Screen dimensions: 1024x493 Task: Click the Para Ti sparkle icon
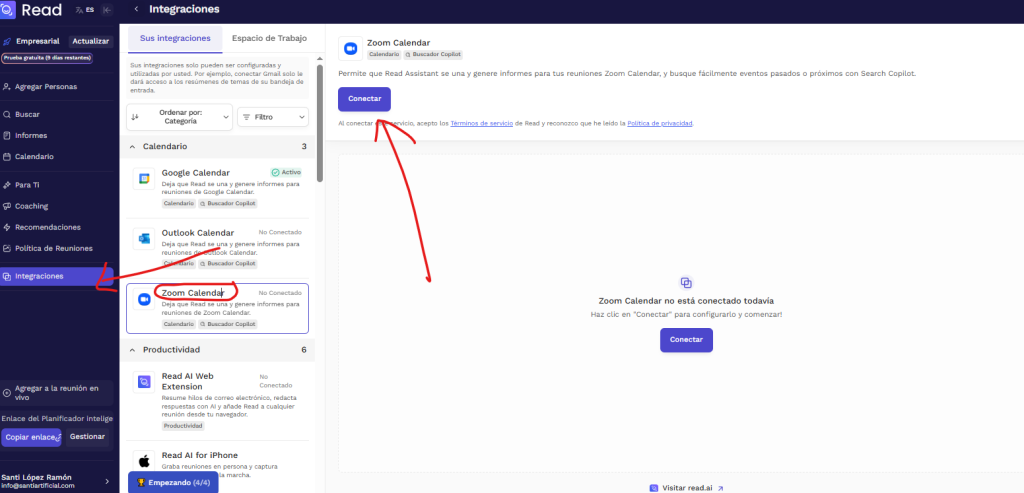click(7, 185)
